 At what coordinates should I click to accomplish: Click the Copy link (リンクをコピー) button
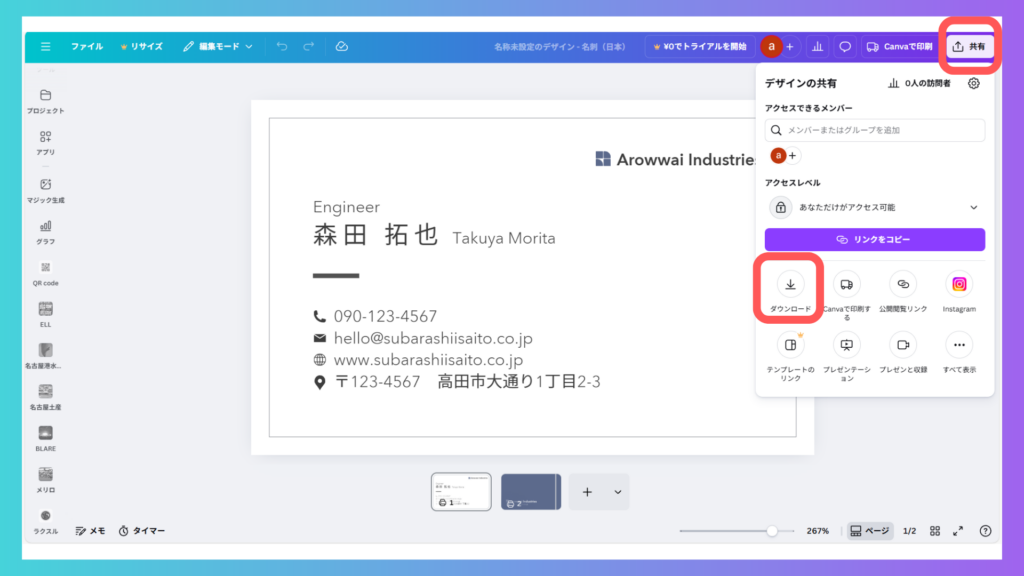(874, 240)
